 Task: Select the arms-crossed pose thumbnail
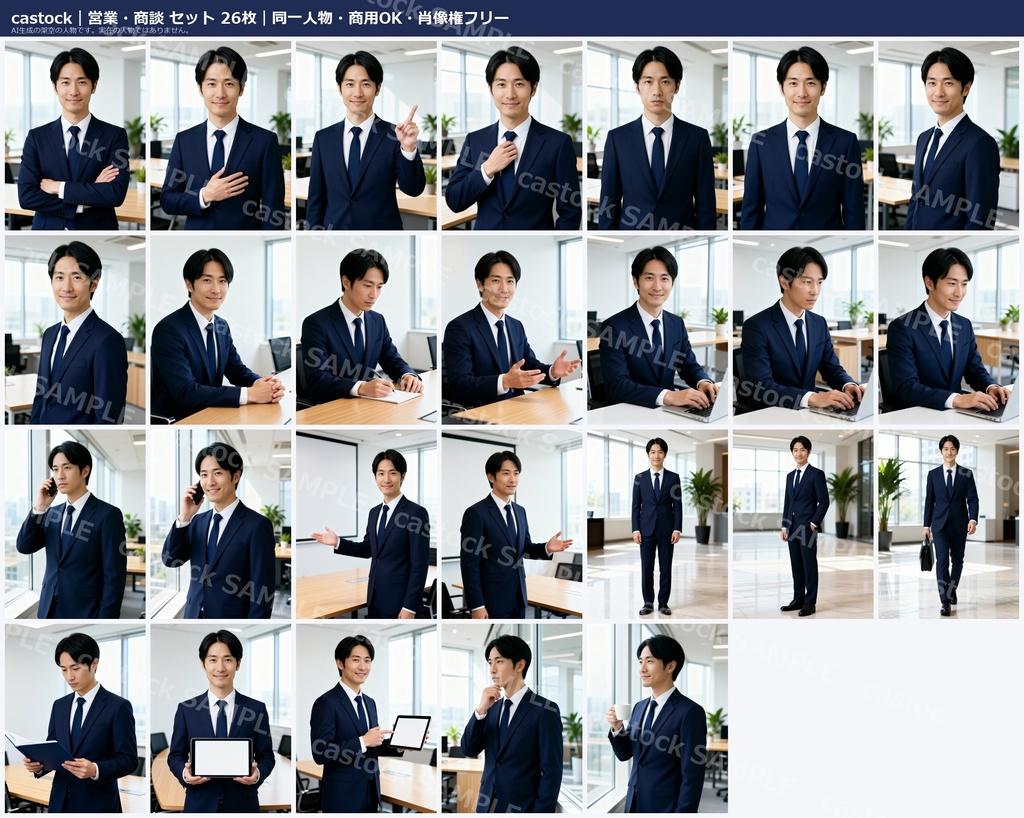point(75,136)
